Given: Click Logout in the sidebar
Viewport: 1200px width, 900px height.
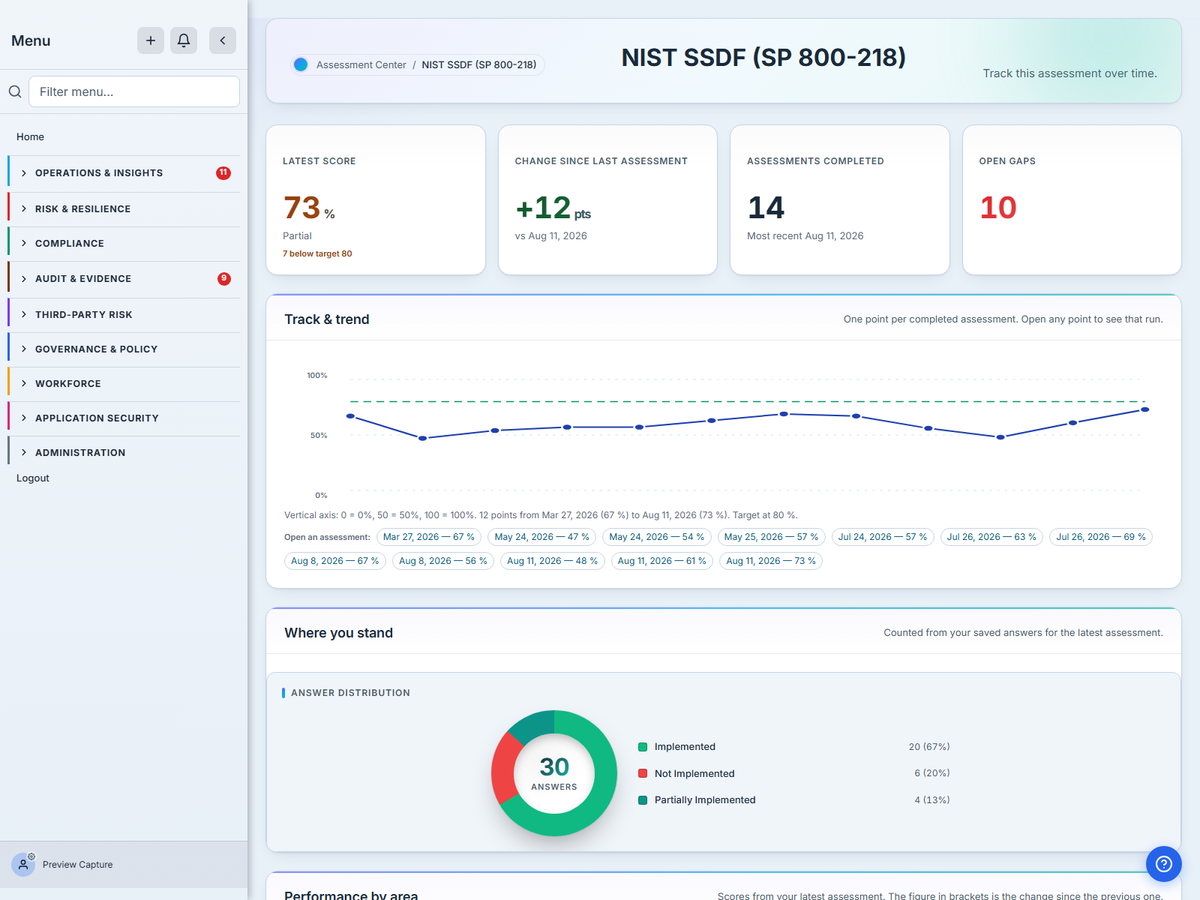Looking at the screenshot, I should click(33, 478).
